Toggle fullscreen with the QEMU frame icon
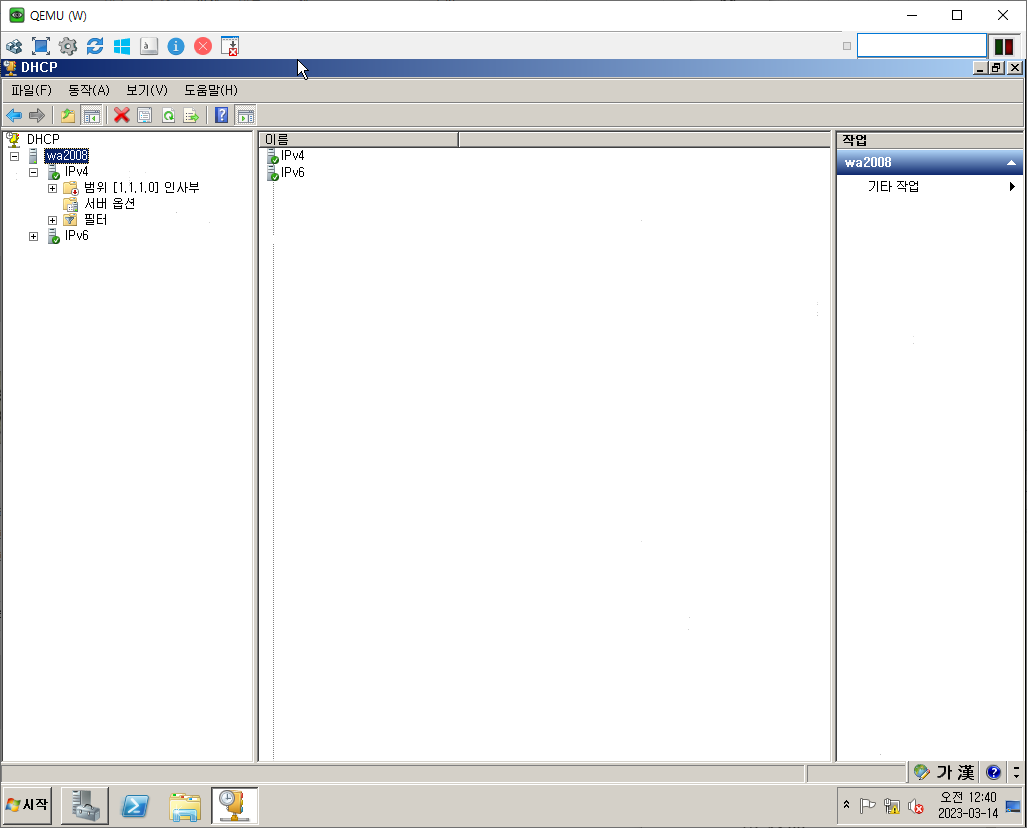Viewport: 1027px width, 828px height. coord(41,47)
